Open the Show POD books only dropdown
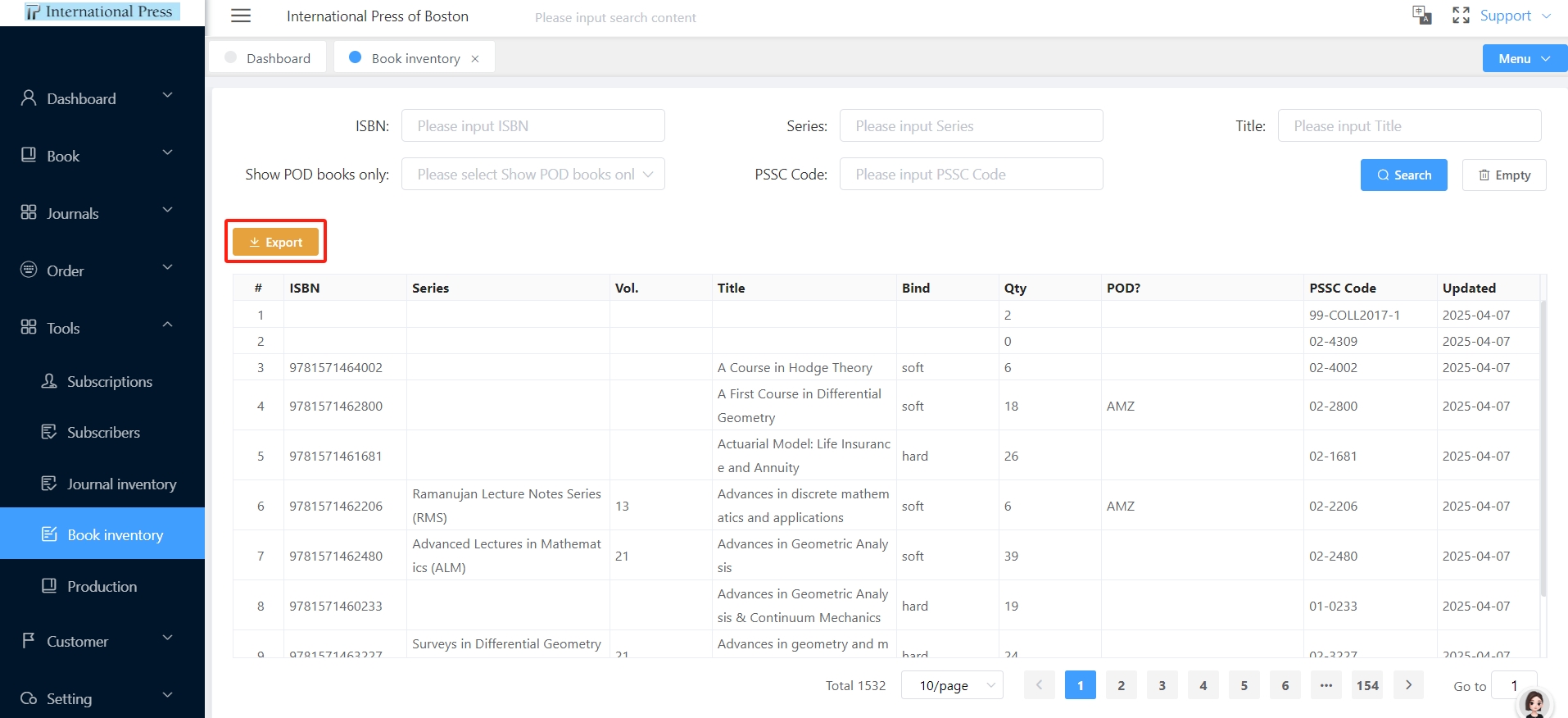 point(533,174)
